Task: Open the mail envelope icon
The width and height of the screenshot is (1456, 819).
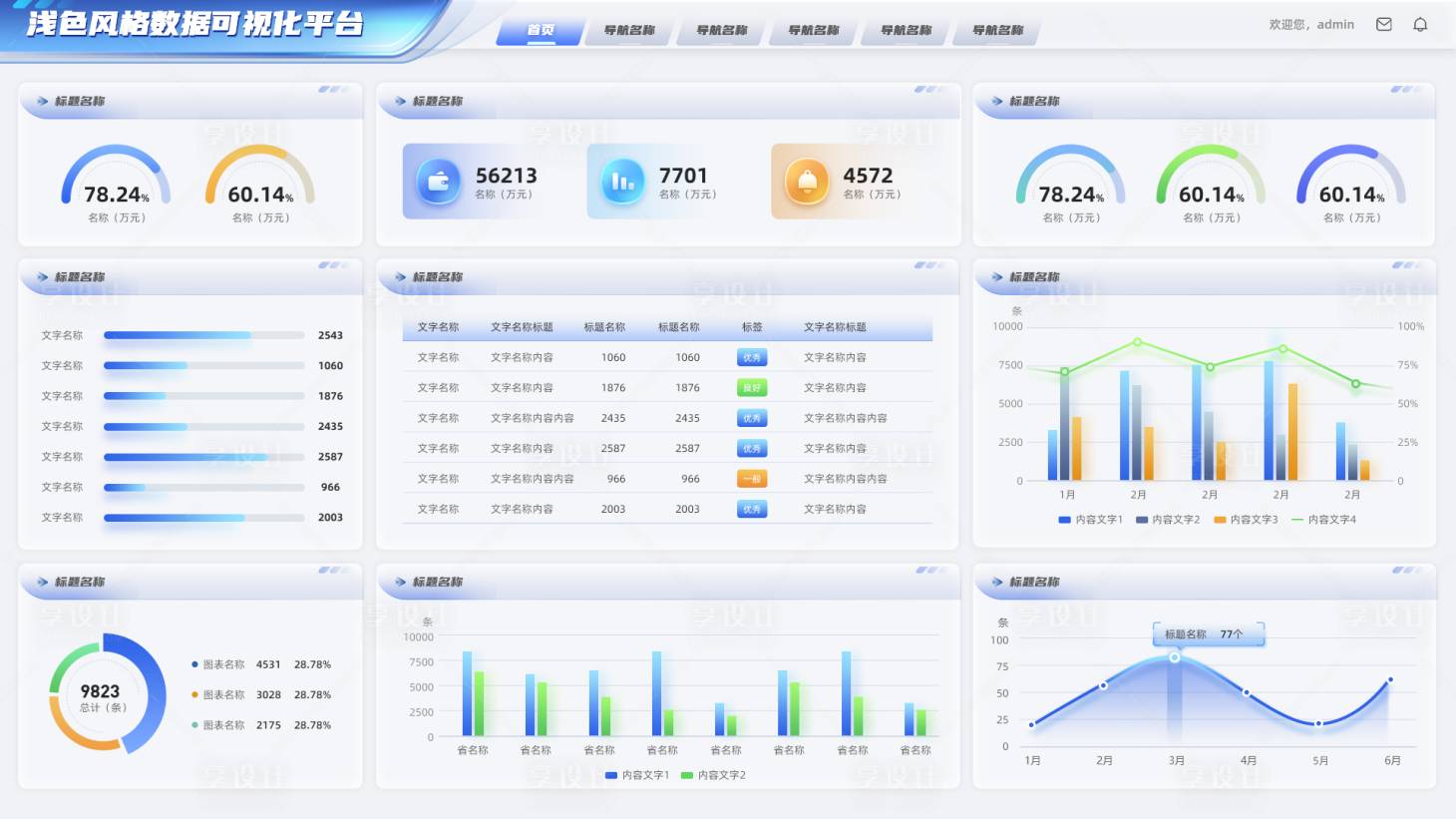Action: click(1384, 24)
